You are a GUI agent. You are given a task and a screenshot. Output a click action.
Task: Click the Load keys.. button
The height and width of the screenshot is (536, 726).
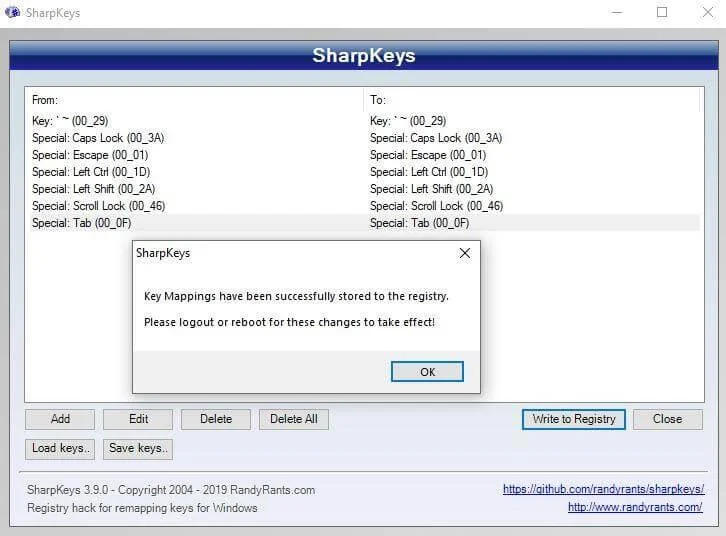(60, 449)
